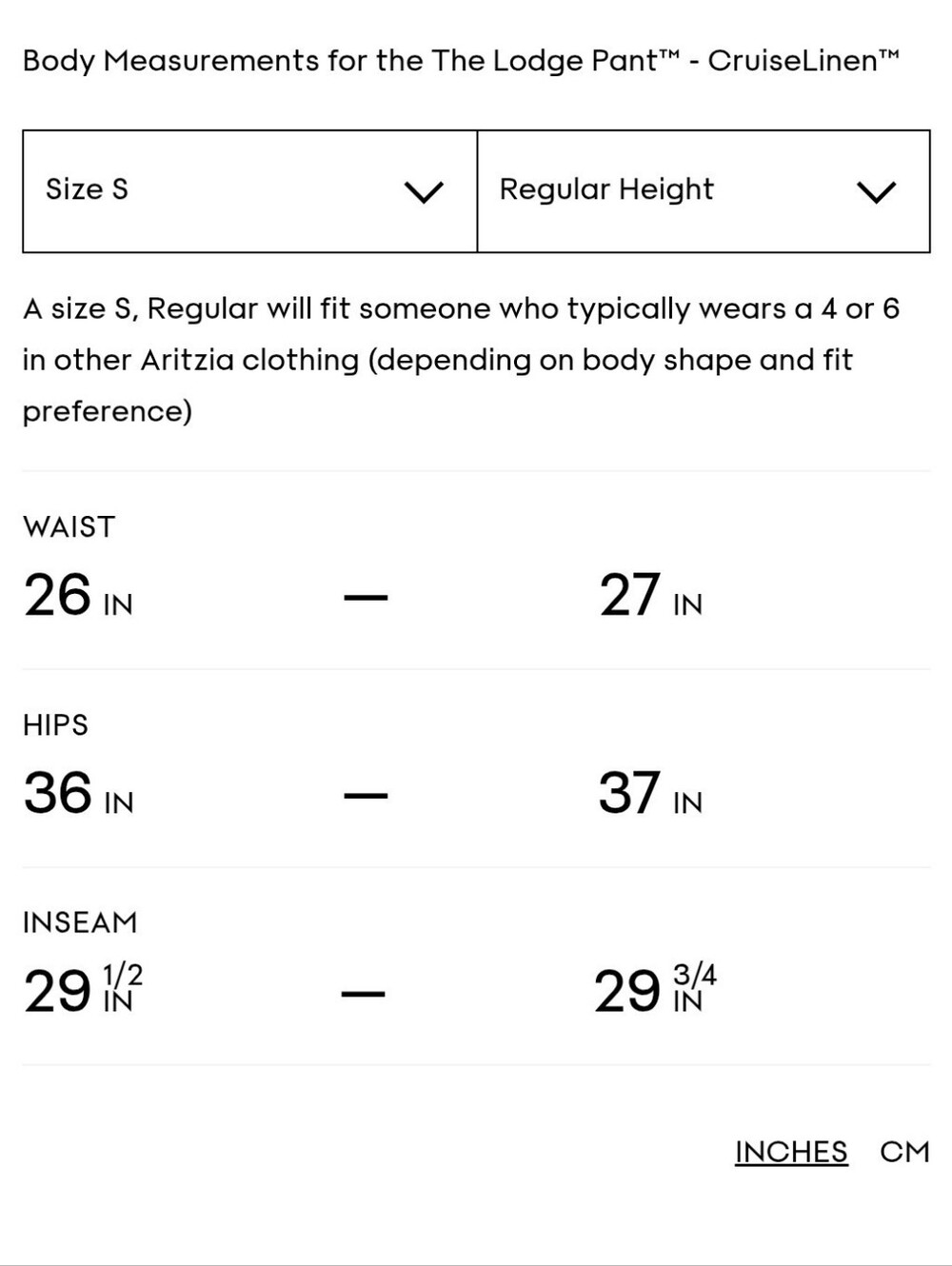Select the HIPS label
The height and width of the screenshot is (1266, 952).
click(x=55, y=724)
